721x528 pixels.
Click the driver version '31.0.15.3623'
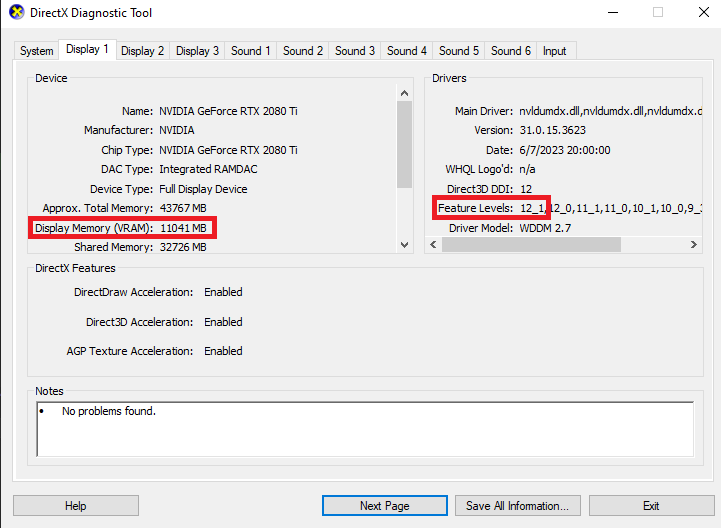tap(553, 131)
